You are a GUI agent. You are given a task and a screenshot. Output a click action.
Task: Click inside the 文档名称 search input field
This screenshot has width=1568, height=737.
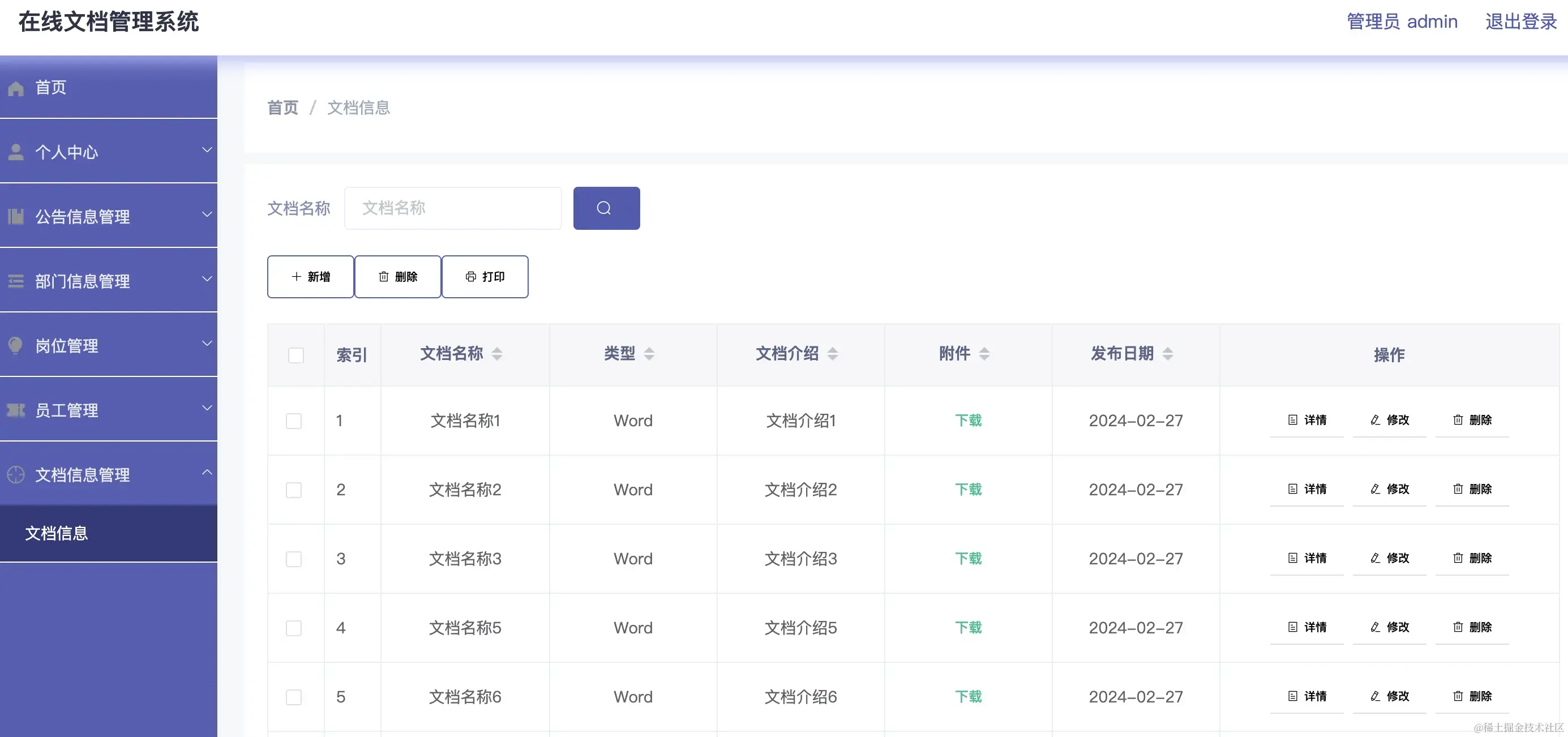pyautogui.click(x=453, y=208)
